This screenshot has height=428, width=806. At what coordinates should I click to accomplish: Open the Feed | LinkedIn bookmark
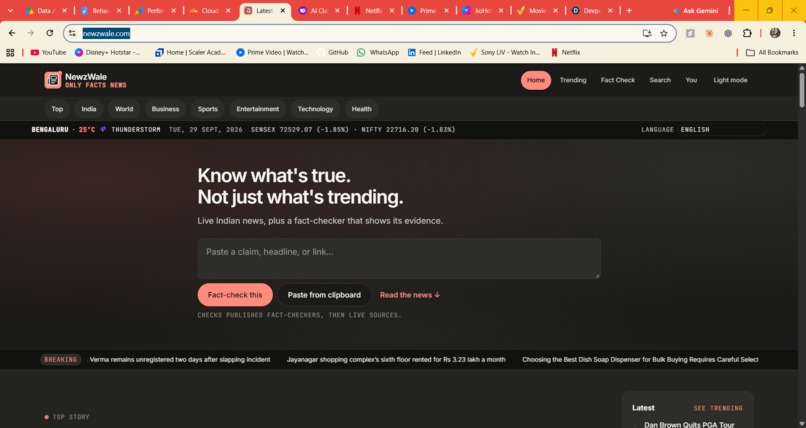click(434, 52)
